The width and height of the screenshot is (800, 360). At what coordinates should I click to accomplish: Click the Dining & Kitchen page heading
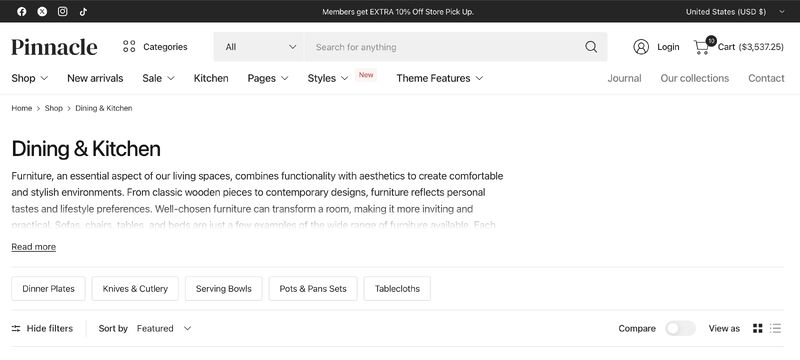[x=86, y=149]
